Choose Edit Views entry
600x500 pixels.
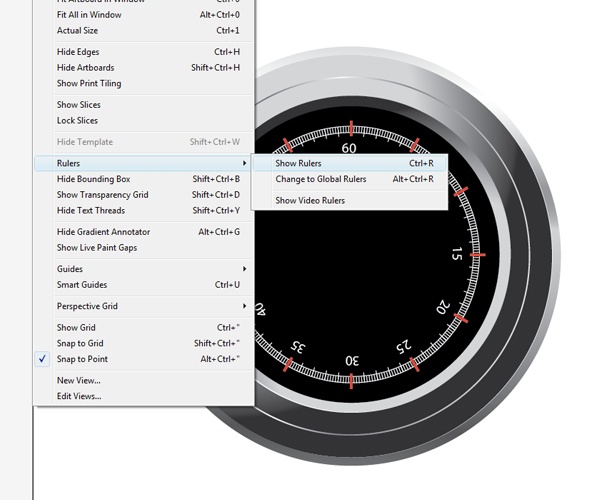click(x=144, y=396)
